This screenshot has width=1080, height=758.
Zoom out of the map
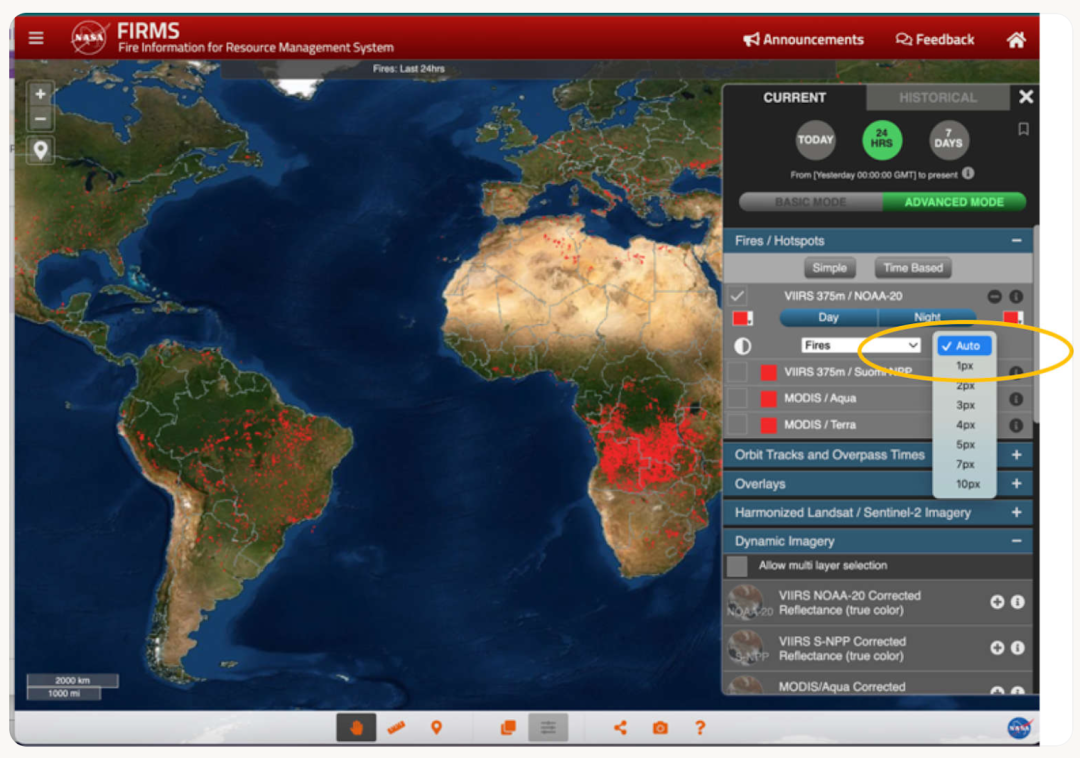pyautogui.click(x=41, y=119)
